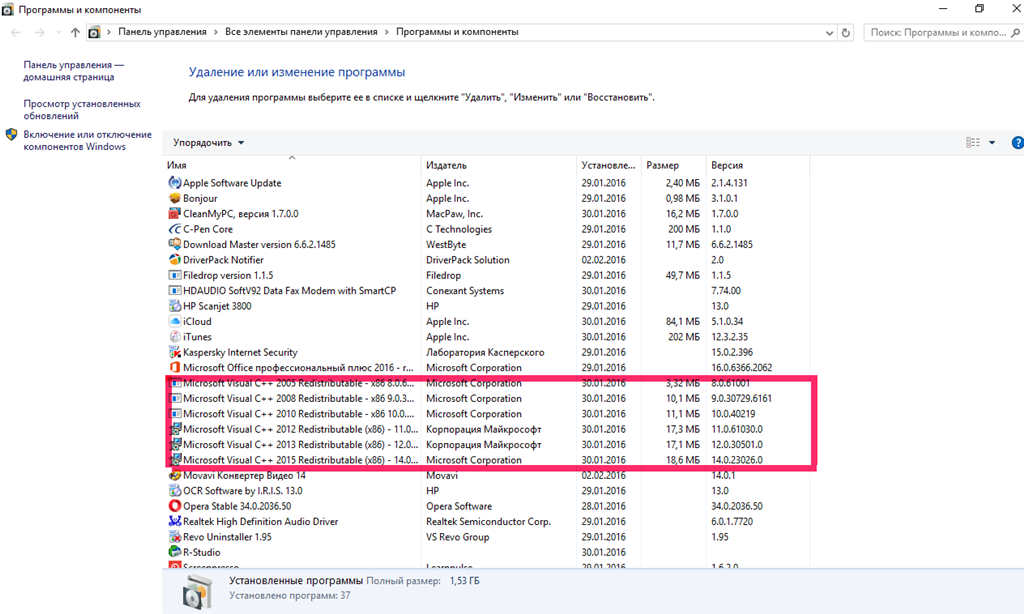Select the iTunes size 202 МБ cell
The width and height of the screenshot is (1024, 614).
click(x=684, y=337)
